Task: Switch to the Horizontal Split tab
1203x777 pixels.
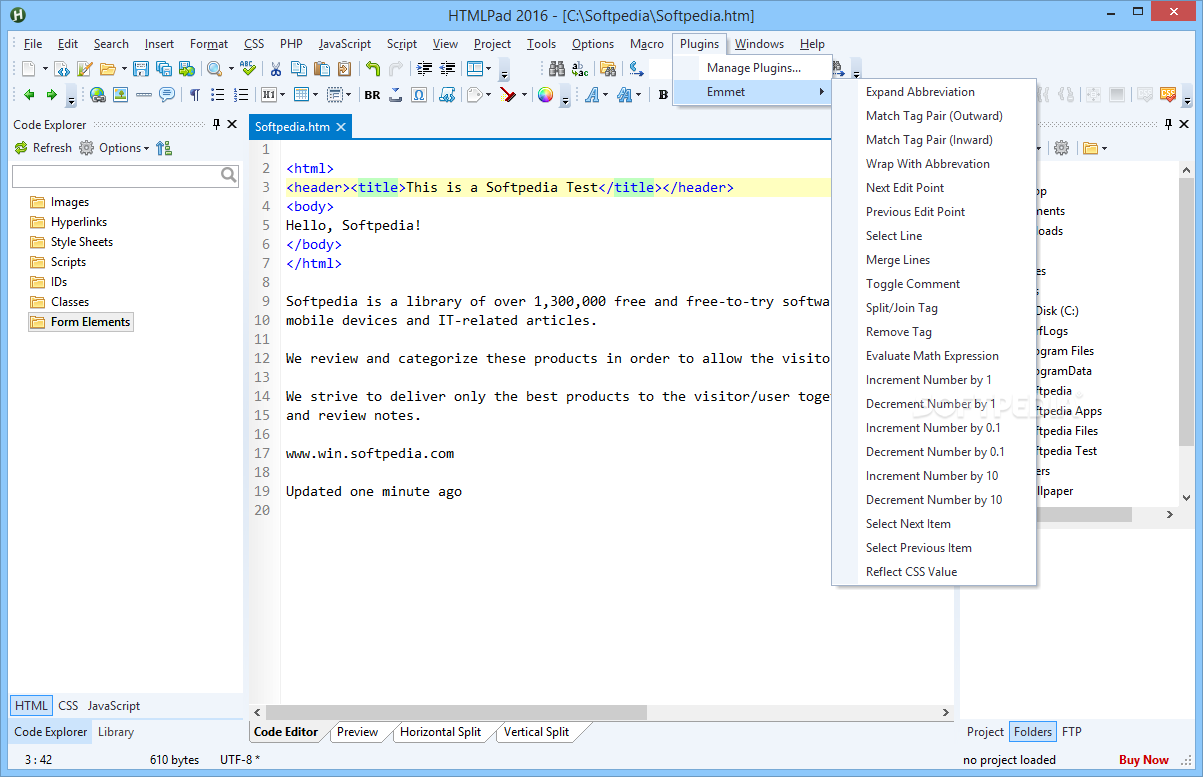Action: coord(440,732)
